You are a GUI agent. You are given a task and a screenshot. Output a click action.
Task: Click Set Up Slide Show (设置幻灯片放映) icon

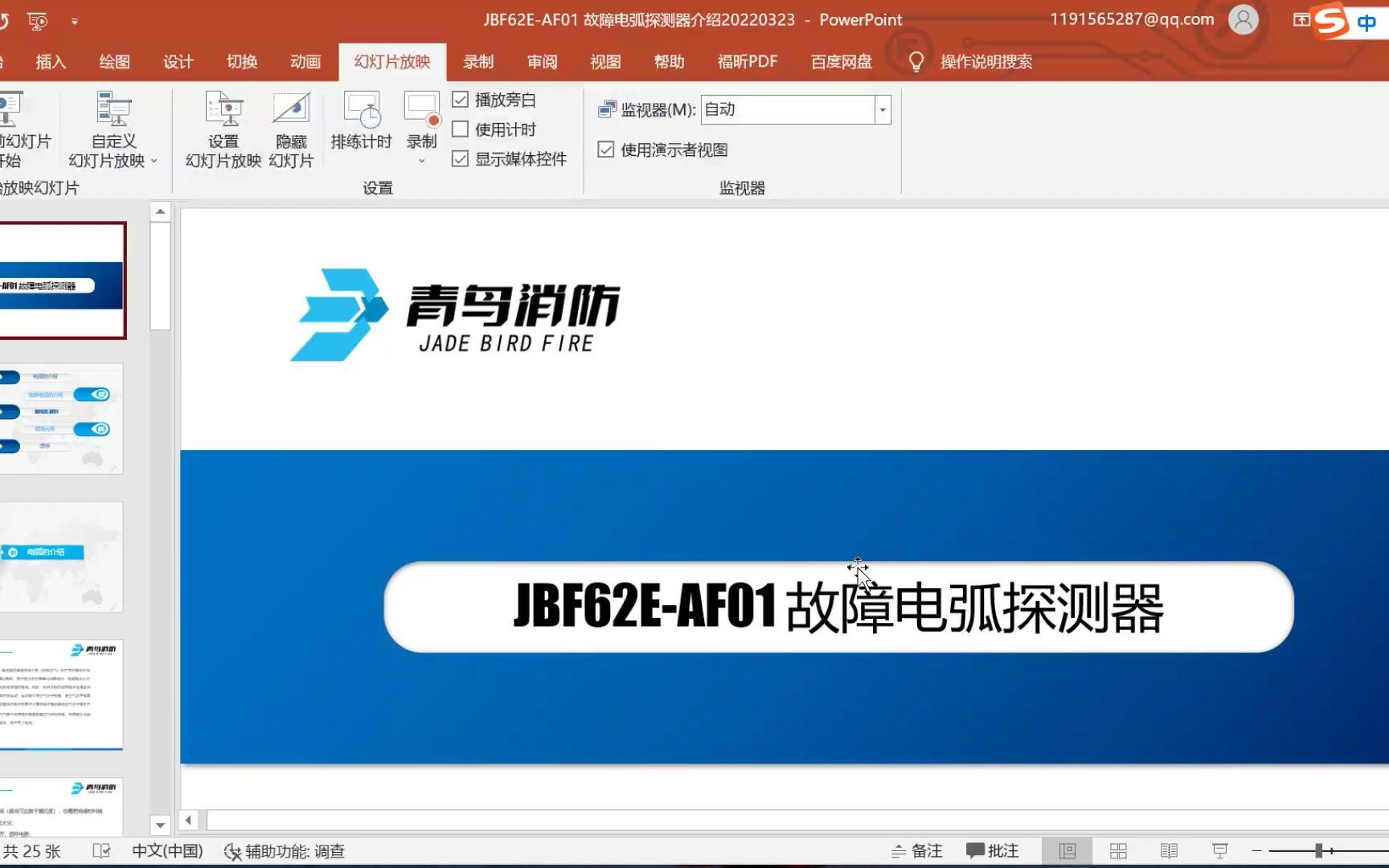click(x=223, y=130)
